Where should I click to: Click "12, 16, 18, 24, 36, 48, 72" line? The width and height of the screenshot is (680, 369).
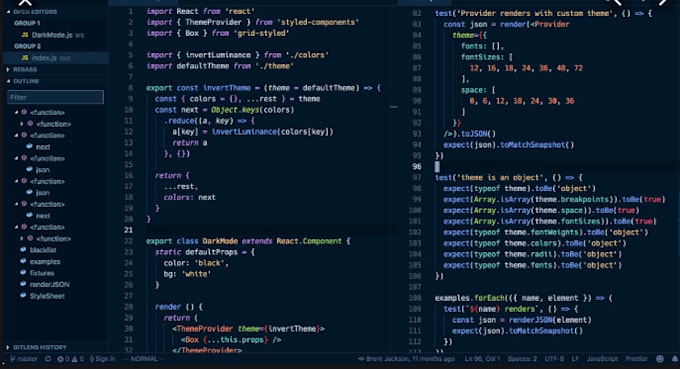click(526, 68)
